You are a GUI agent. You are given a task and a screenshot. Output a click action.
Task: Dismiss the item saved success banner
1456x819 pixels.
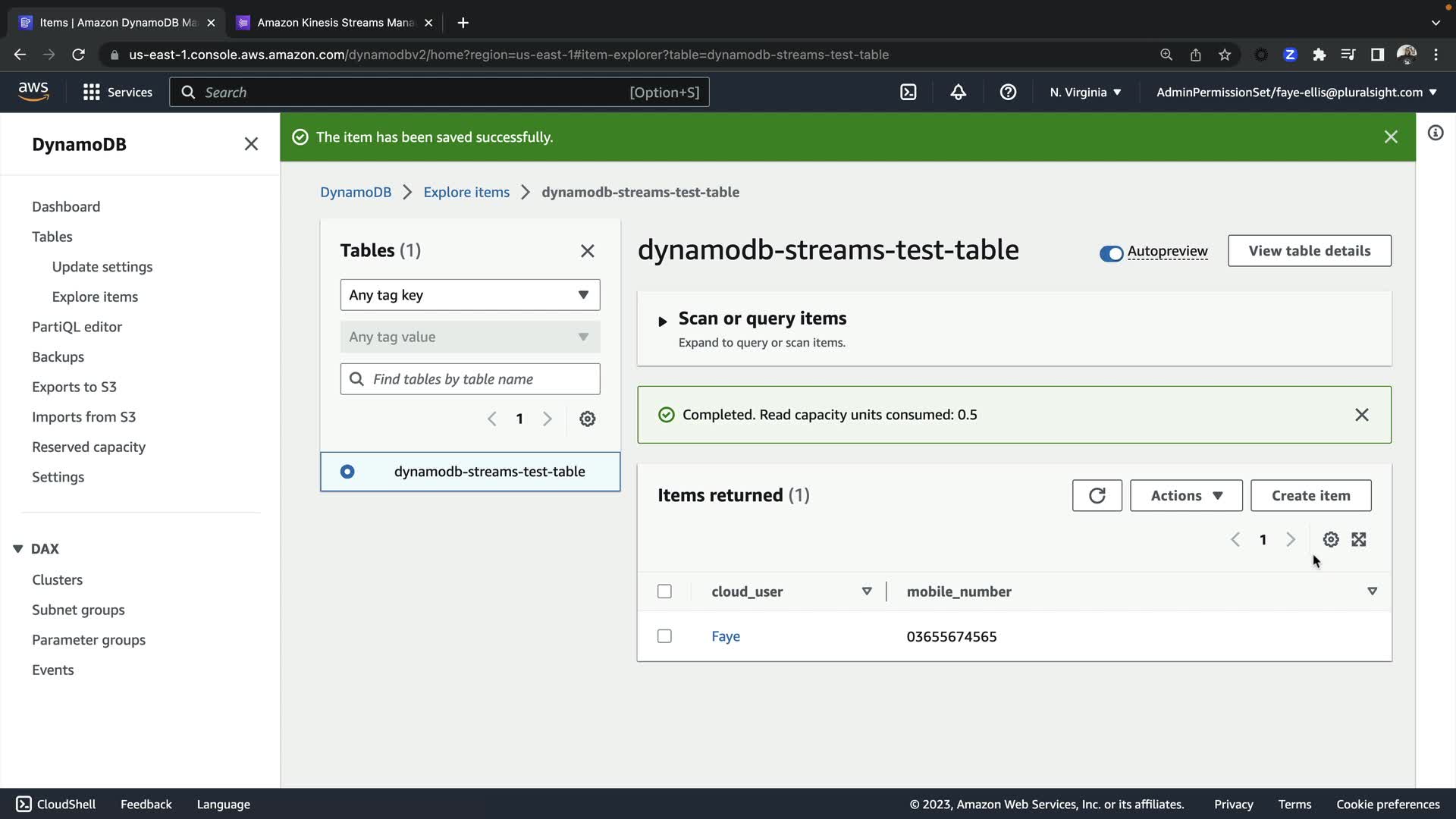point(1390,136)
